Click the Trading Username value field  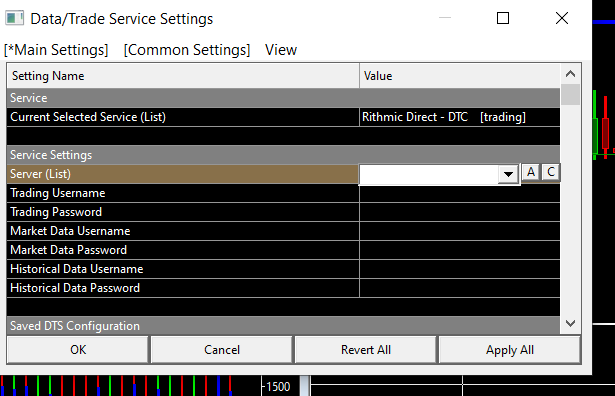(x=459, y=193)
